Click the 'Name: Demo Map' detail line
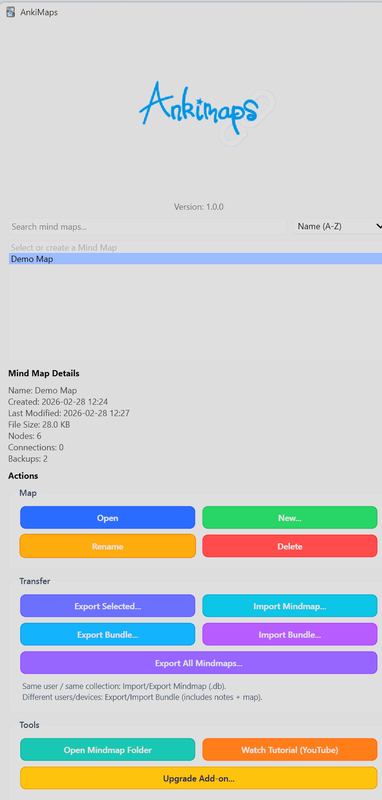The image size is (382, 800). [42, 391]
